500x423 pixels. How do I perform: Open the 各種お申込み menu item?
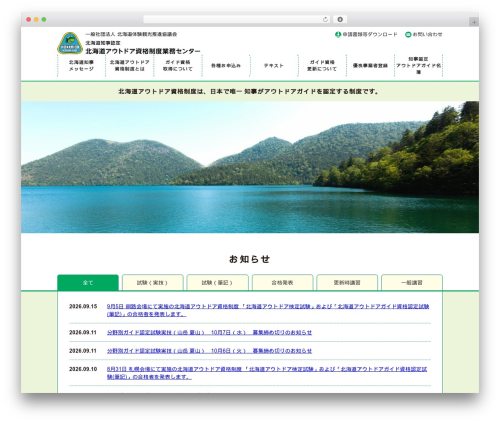click(226, 65)
